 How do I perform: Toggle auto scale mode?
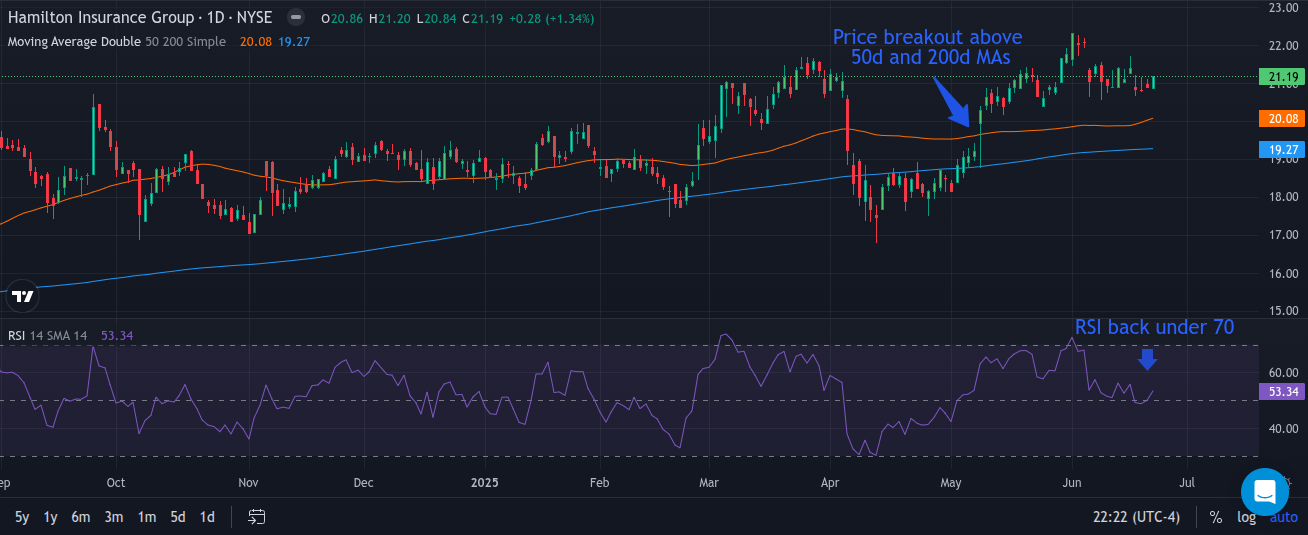[x=1283, y=518]
